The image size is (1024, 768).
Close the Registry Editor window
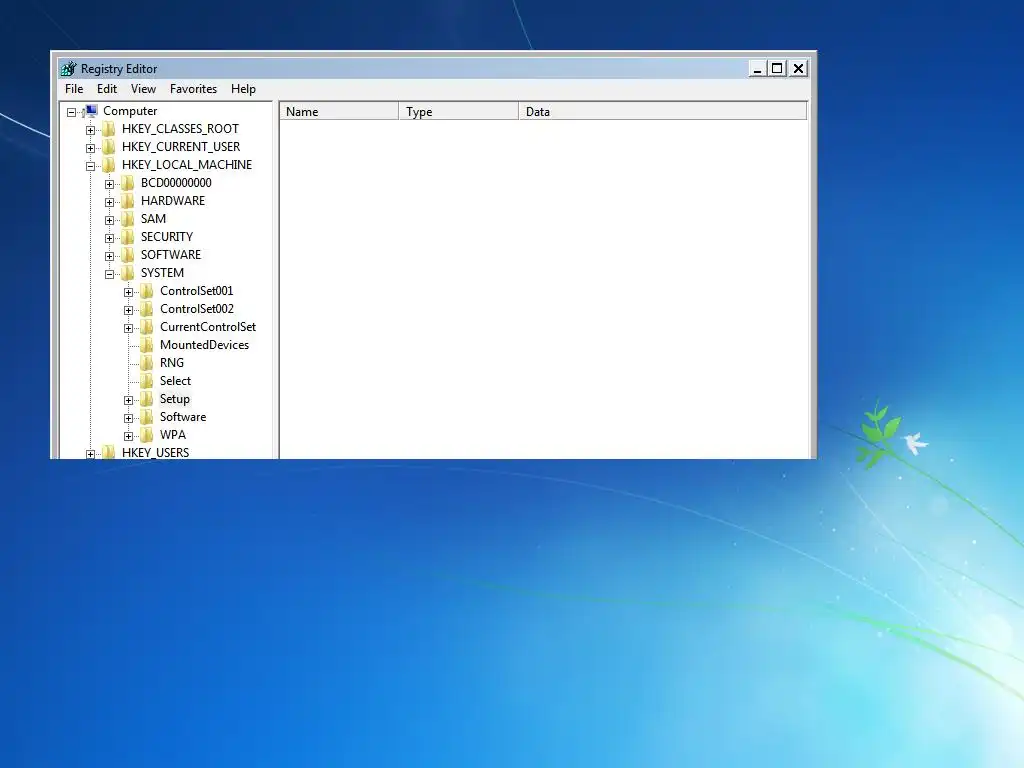point(798,69)
